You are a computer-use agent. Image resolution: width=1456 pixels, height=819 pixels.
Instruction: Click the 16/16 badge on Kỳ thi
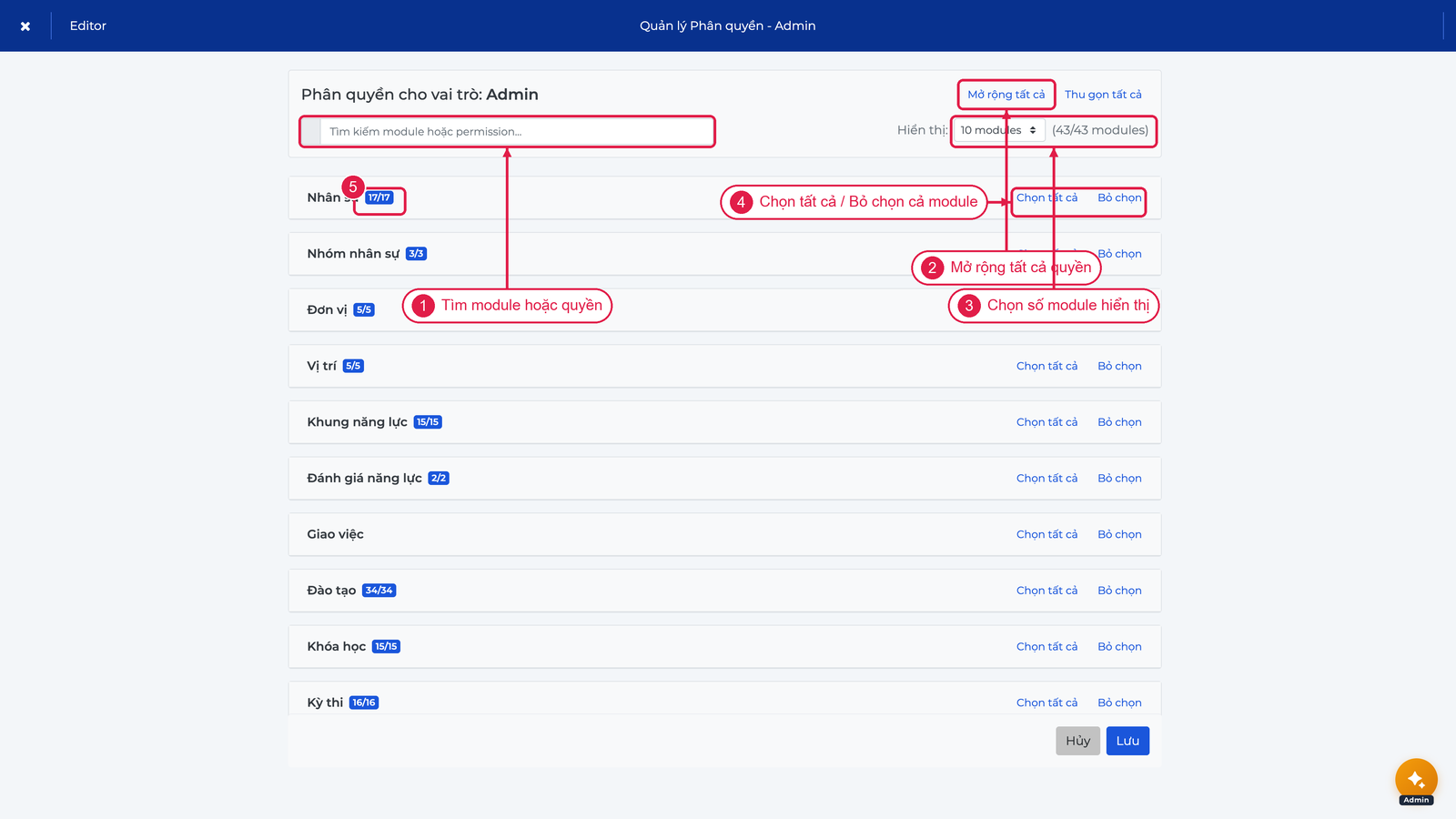click(x=364, y=703)
